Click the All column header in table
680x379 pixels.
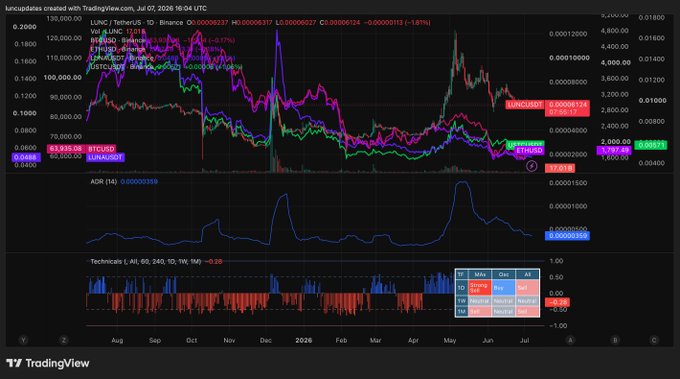[x=527, y=274]
